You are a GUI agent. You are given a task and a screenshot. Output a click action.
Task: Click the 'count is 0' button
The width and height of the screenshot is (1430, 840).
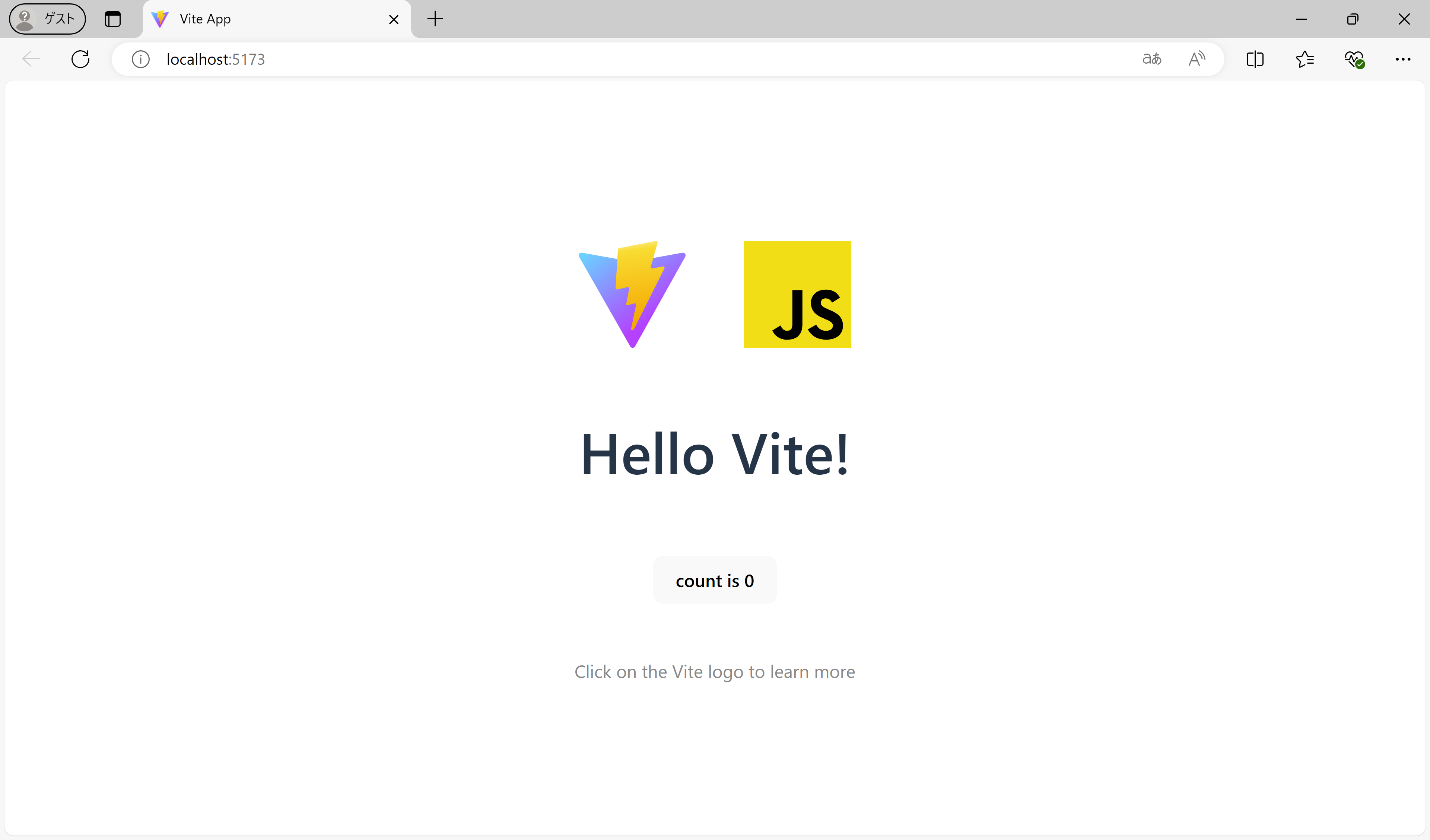(714, 580)
